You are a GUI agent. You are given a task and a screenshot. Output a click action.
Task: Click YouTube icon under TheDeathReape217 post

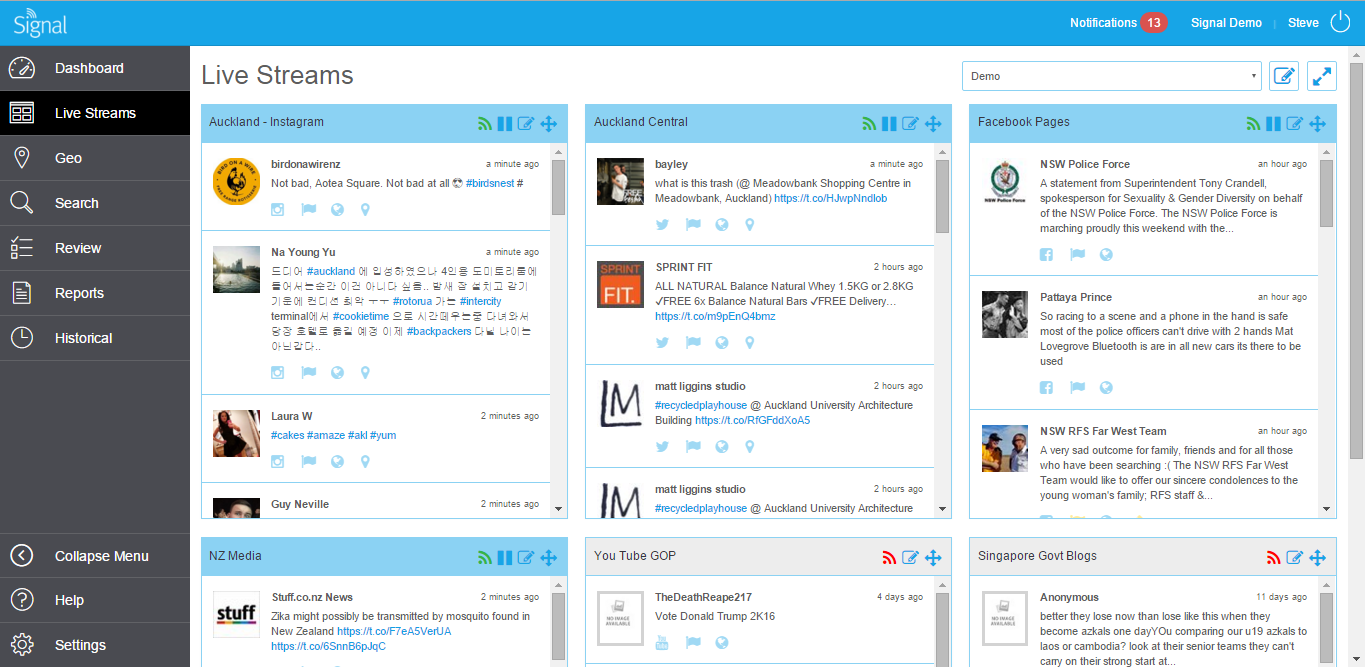pos(662,643)
